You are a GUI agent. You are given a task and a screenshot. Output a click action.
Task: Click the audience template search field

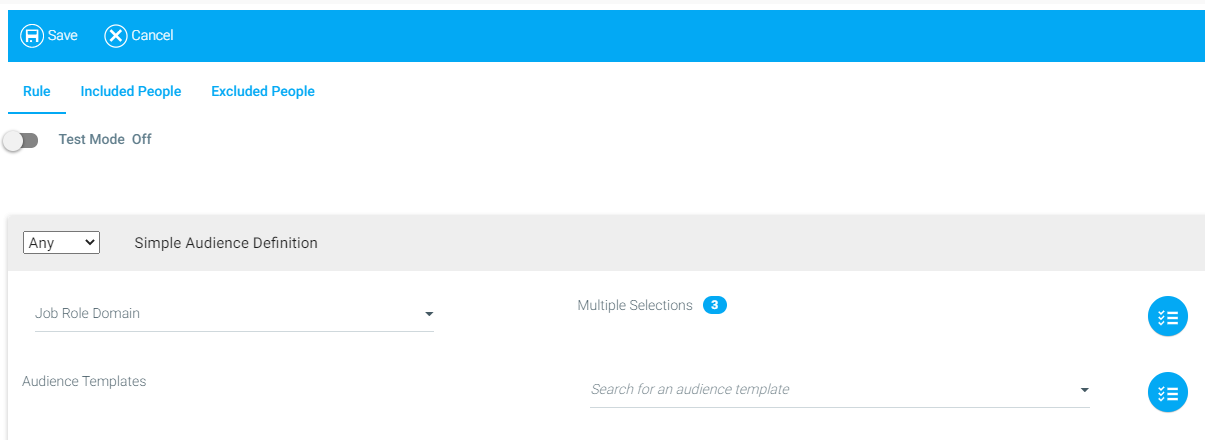(840, 389)
